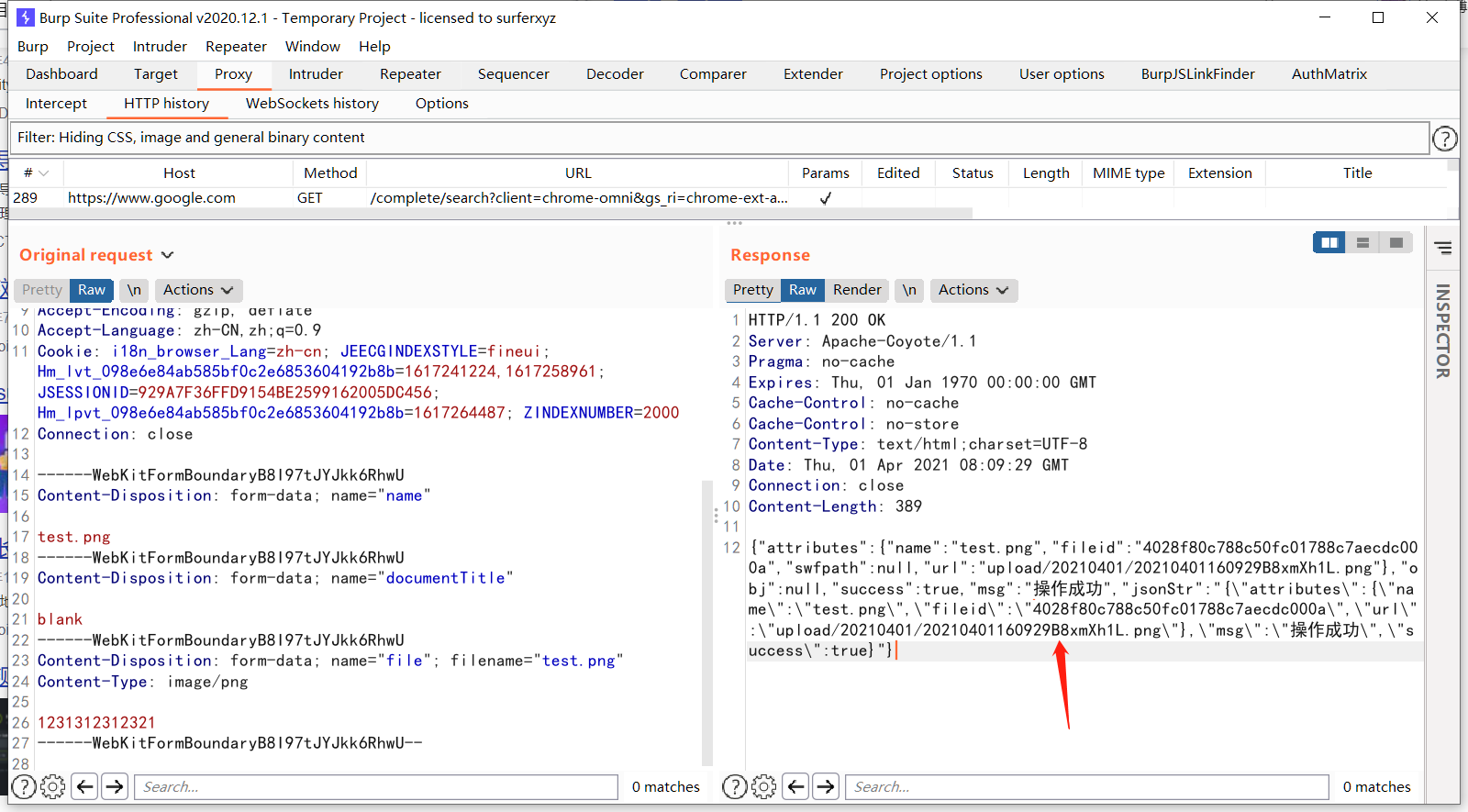Open request pane help icon
1468x812 pixels.
(24, 786)
